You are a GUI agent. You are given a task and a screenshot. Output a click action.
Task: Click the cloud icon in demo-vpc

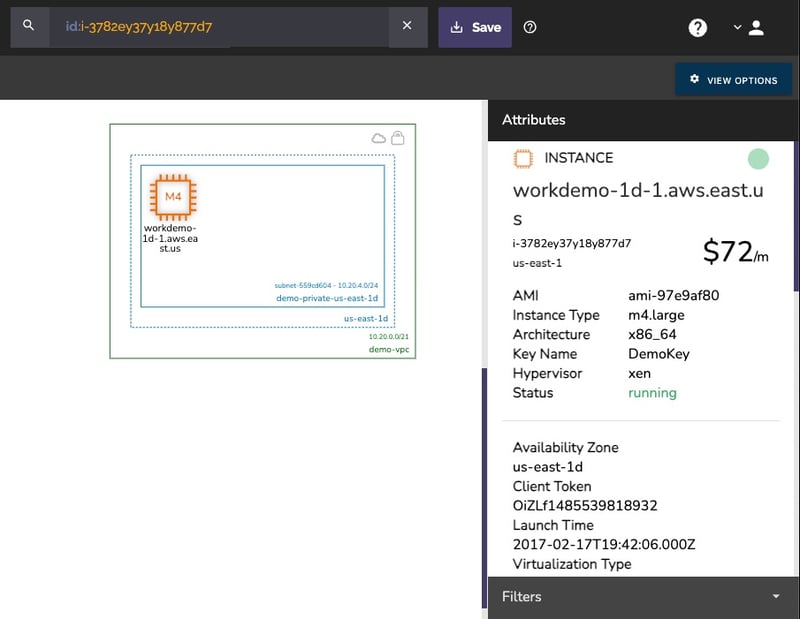379,138
